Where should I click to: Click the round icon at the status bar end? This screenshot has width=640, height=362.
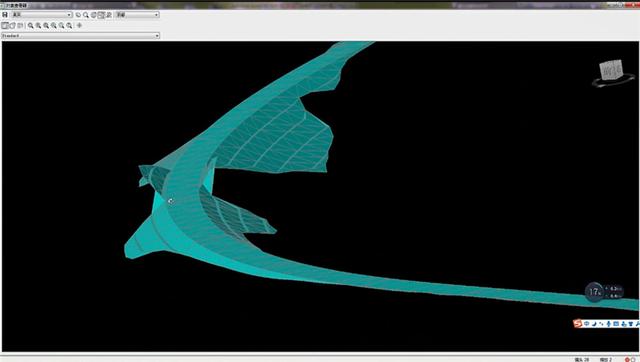(x=634, y=360)
